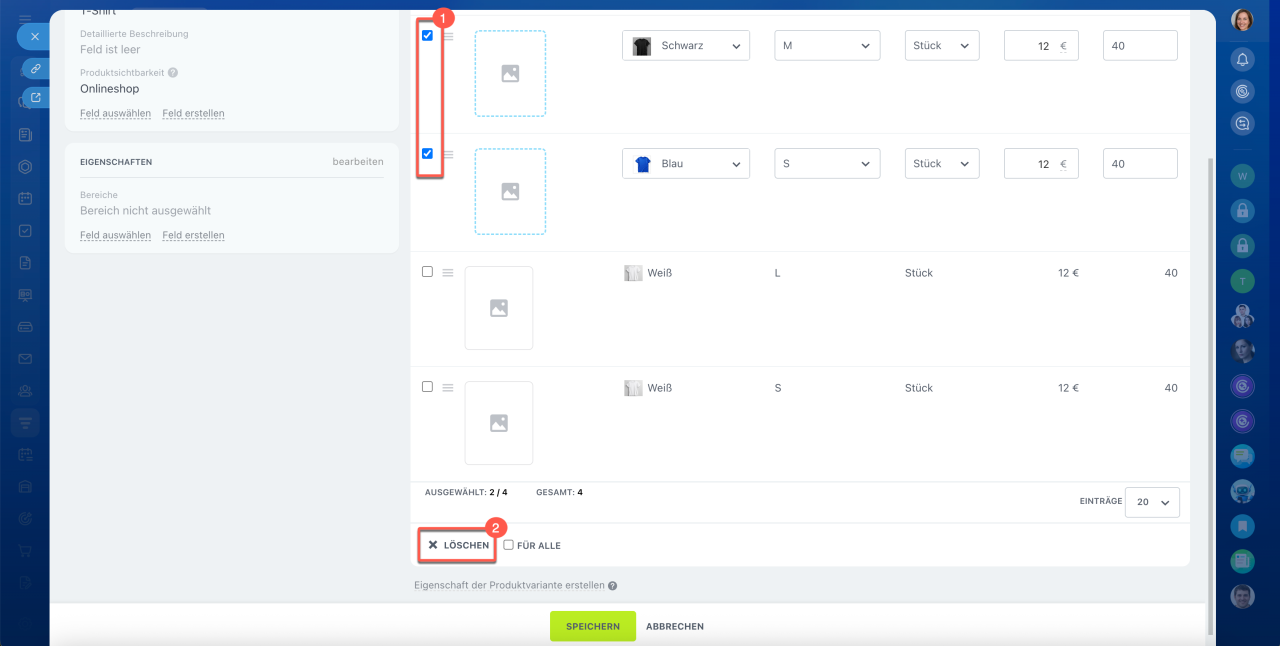
Task: Open the Schwarz color dropdown
Action: [x=686, y=46]
